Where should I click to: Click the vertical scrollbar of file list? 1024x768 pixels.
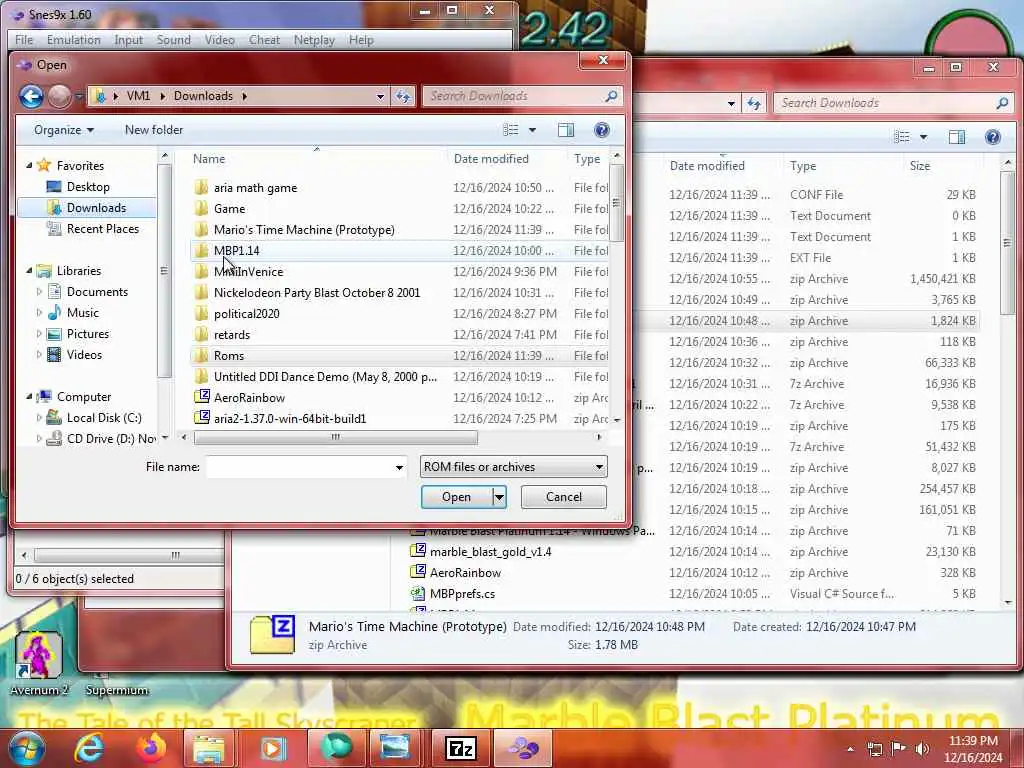pyautogui.click(x=616, y=202)
